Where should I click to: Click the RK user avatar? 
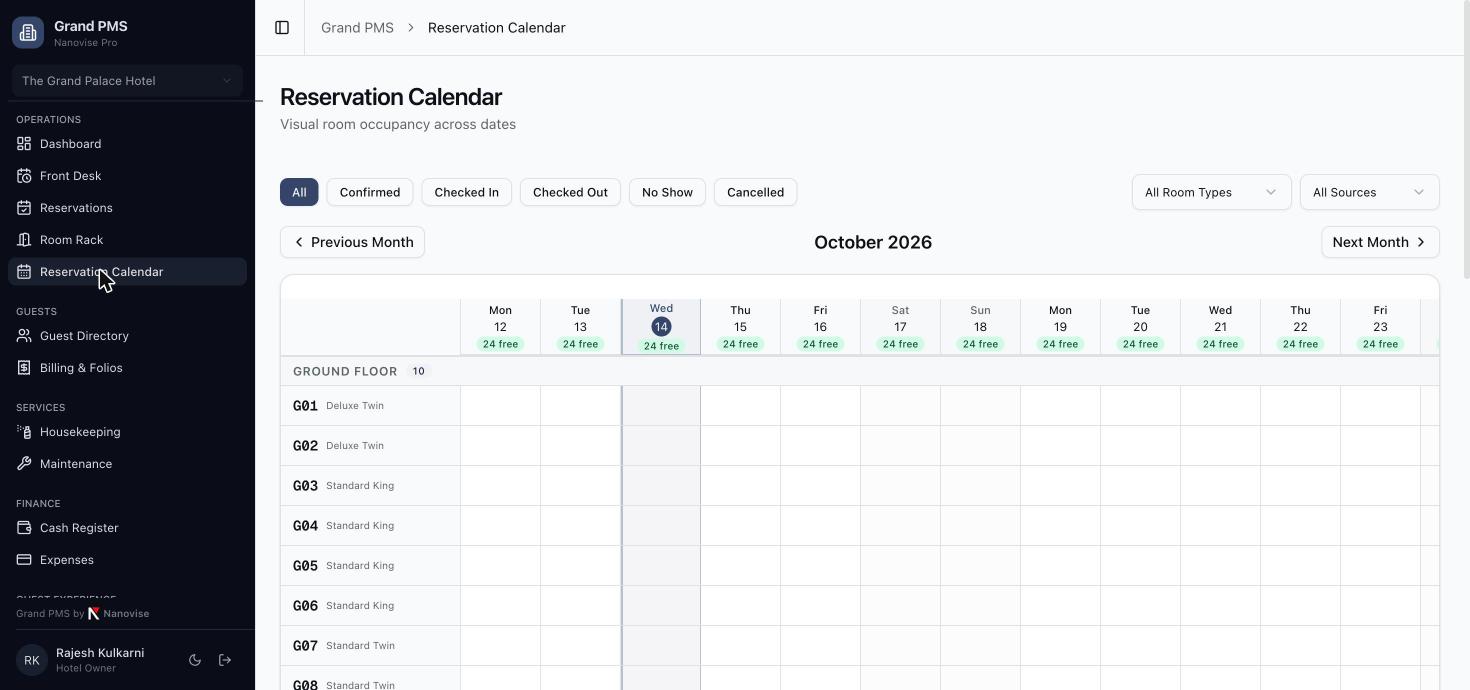tap(32, 660)
